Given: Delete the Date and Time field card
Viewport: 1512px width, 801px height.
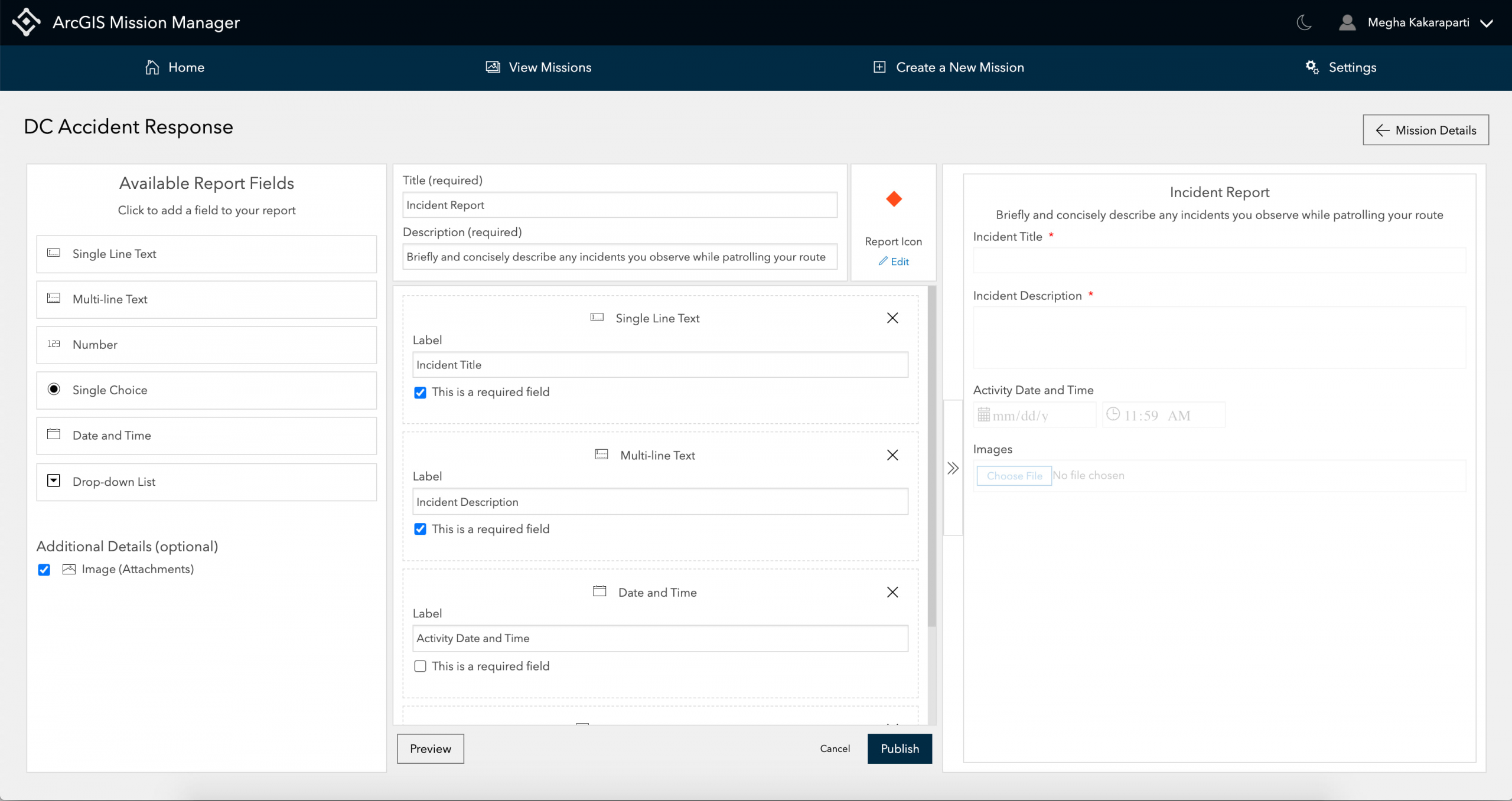Looking at the screenshot, I should point(892,592).
